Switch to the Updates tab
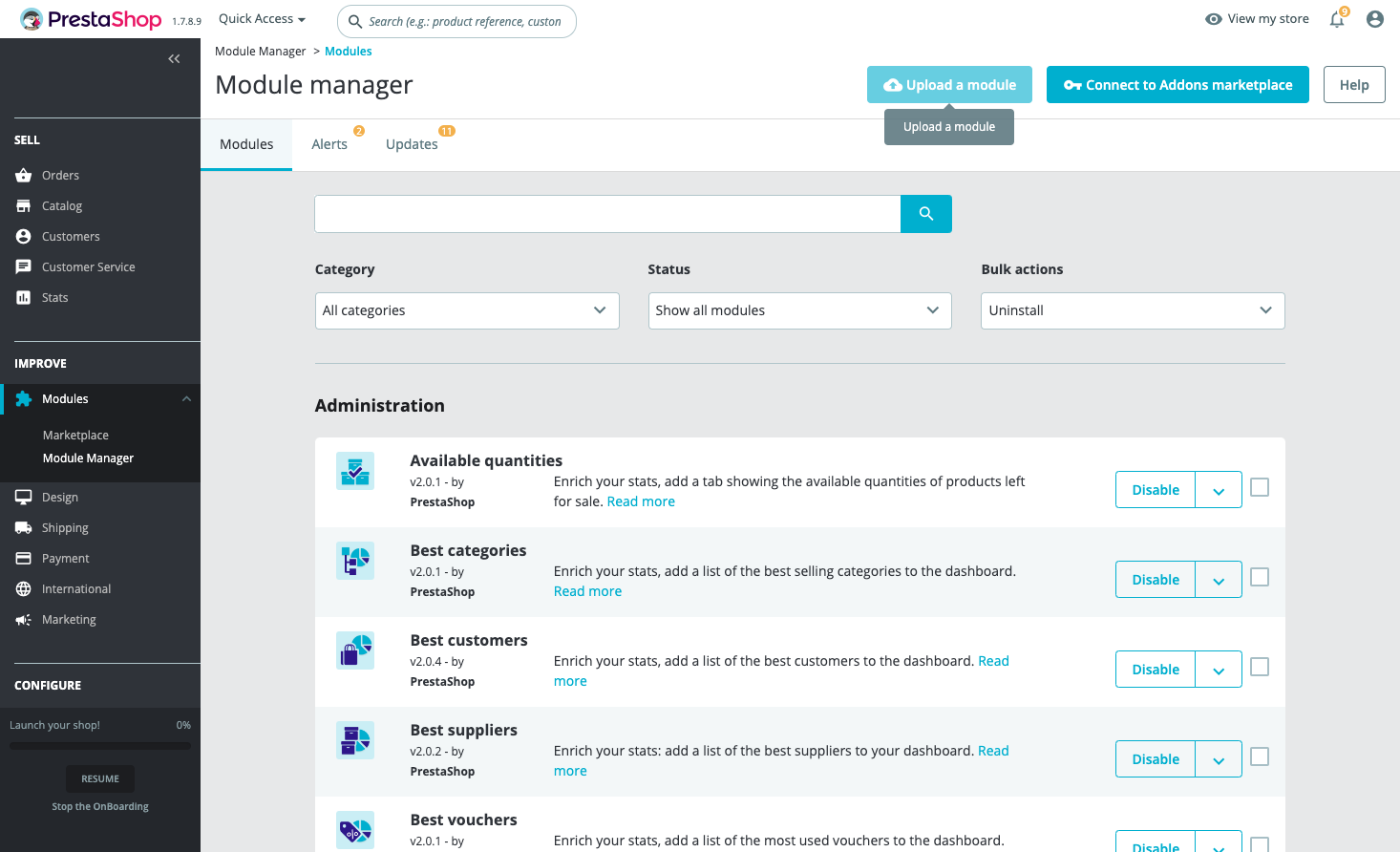Viewport: 1400px width, 852px height. (412, 145)
